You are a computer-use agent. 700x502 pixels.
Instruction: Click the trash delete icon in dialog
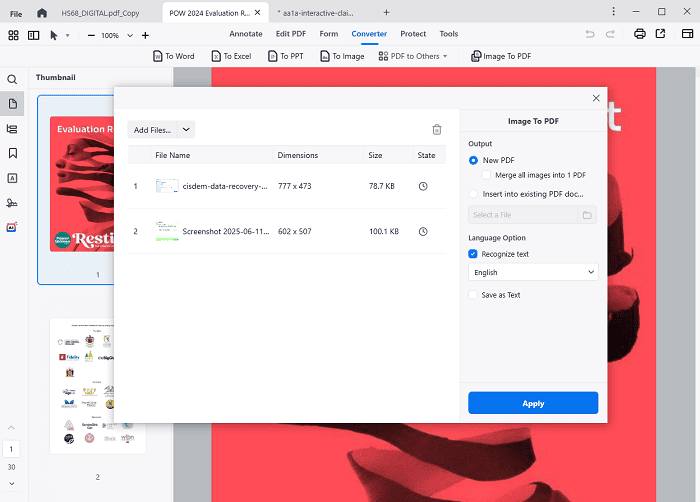click(x=436, y=129)
